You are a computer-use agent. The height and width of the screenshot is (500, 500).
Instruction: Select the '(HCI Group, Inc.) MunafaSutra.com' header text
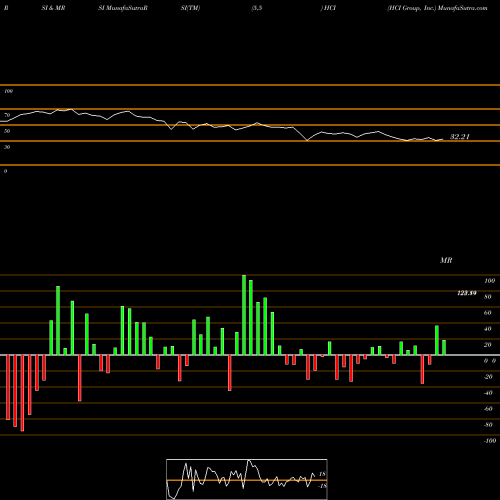click(437, 8)
